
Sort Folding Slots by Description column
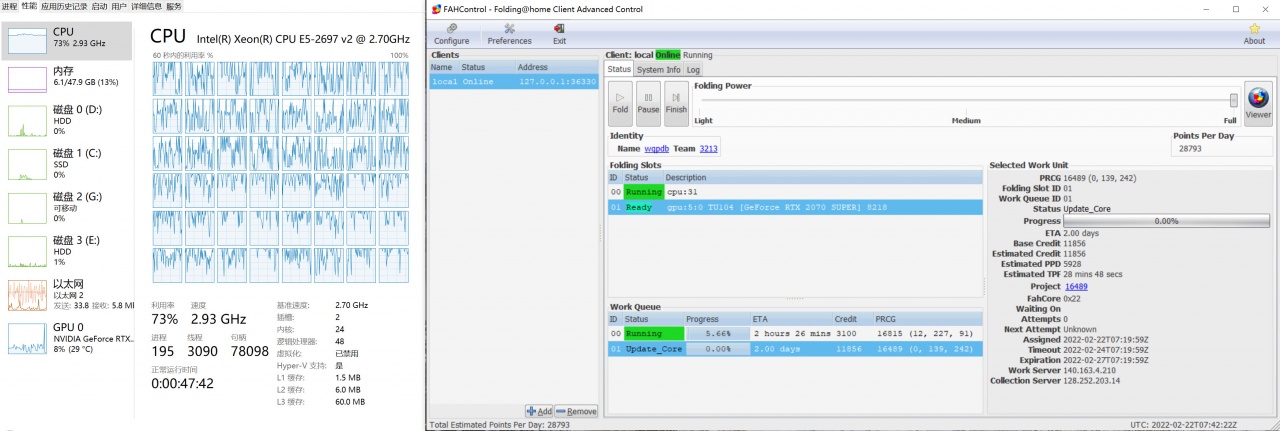tap(823, 177)
